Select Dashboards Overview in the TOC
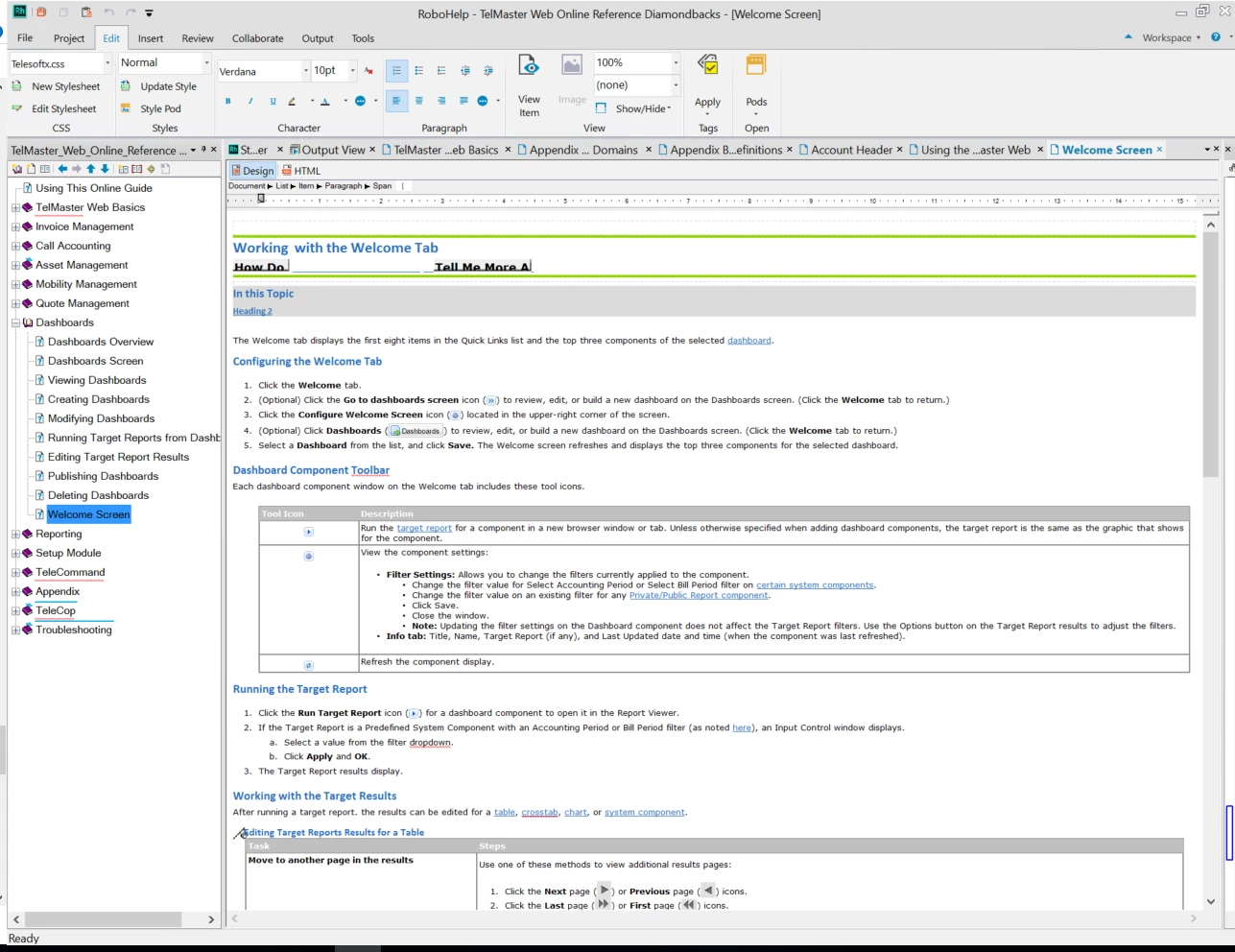 [101, 342]
